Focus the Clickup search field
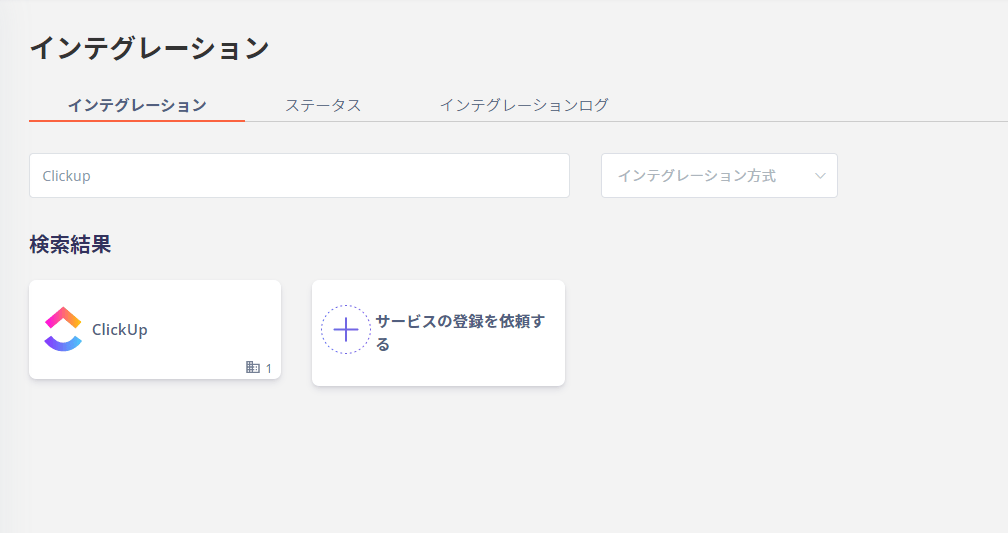The height and width of the screenshot is (533, 1008). pyautogui.click(x=299, y=176)
